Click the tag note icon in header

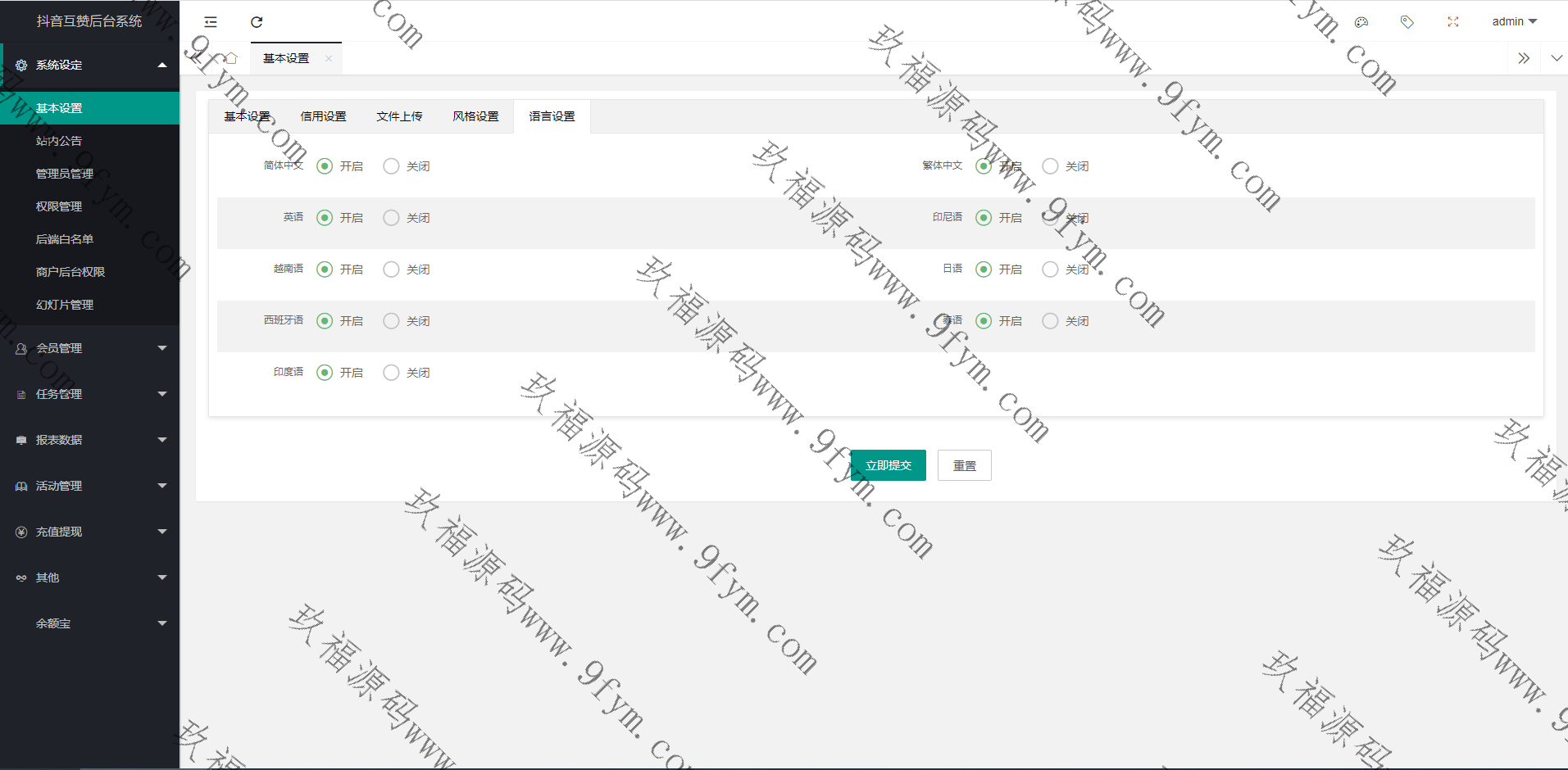click(x=1407, y=22)
